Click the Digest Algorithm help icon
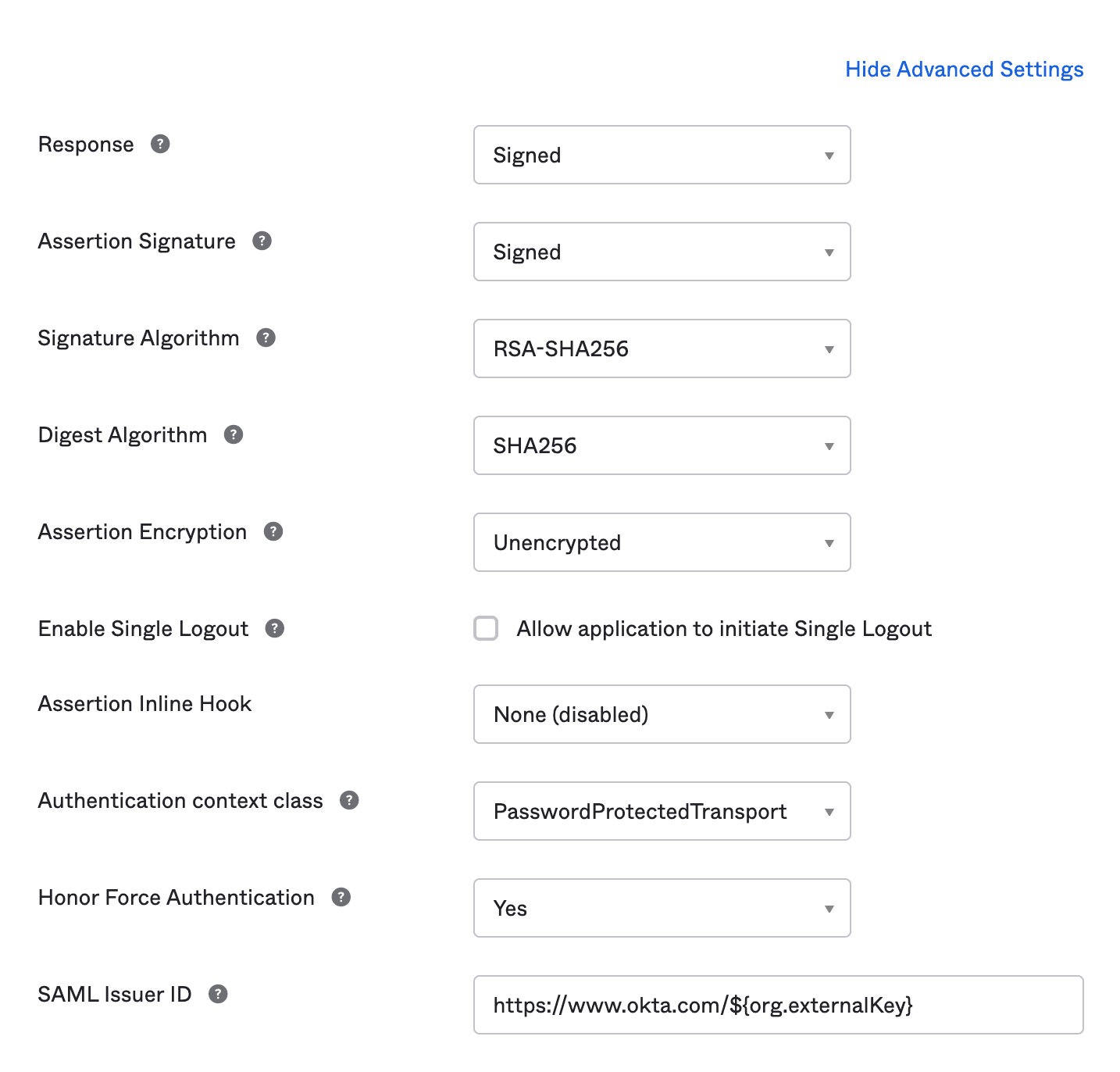Viewport: 1120px width, 1072px height. tap(233, 434)
